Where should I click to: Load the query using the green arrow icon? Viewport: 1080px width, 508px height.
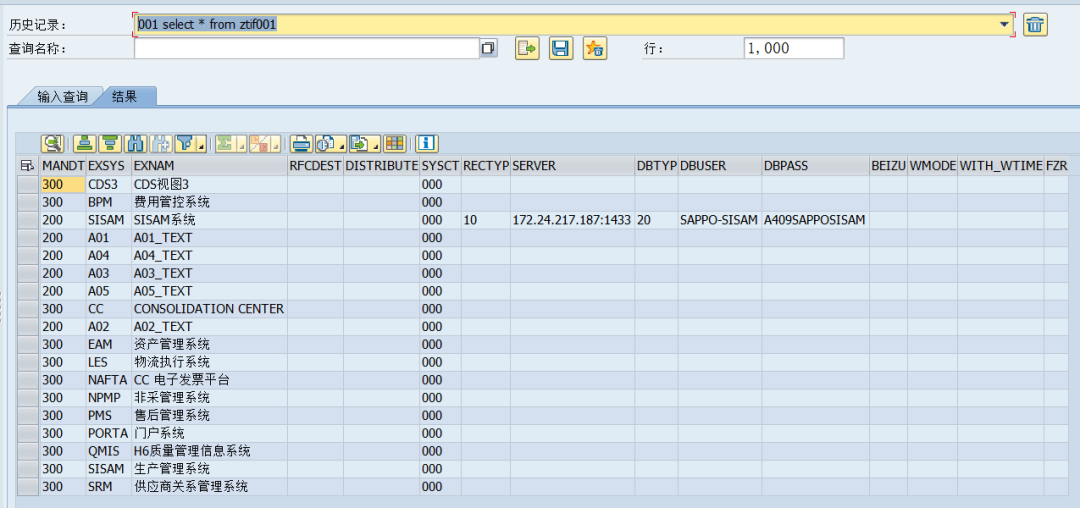[527, 48]
